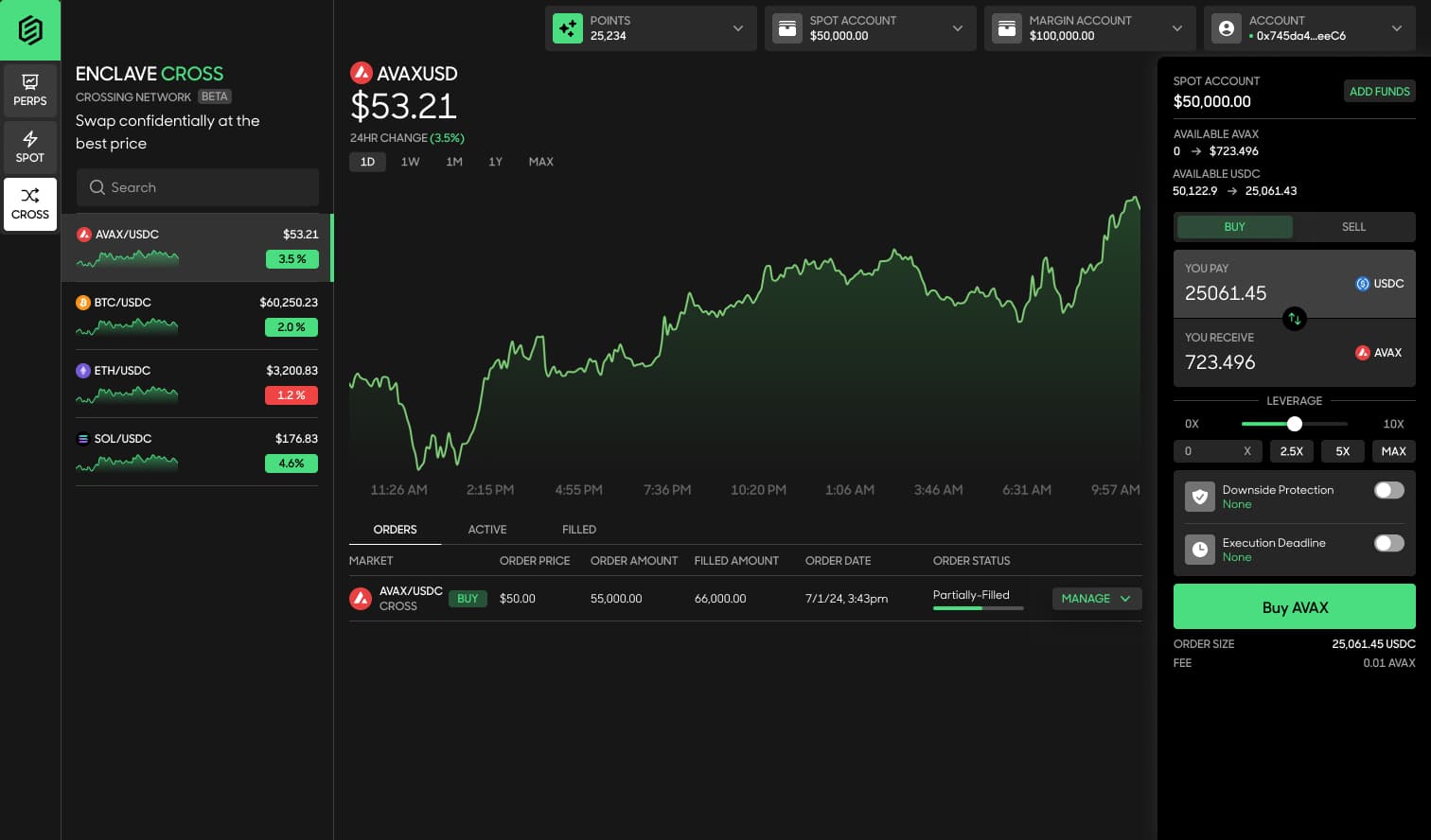Click the leverage slider handle

[1295, 424]
